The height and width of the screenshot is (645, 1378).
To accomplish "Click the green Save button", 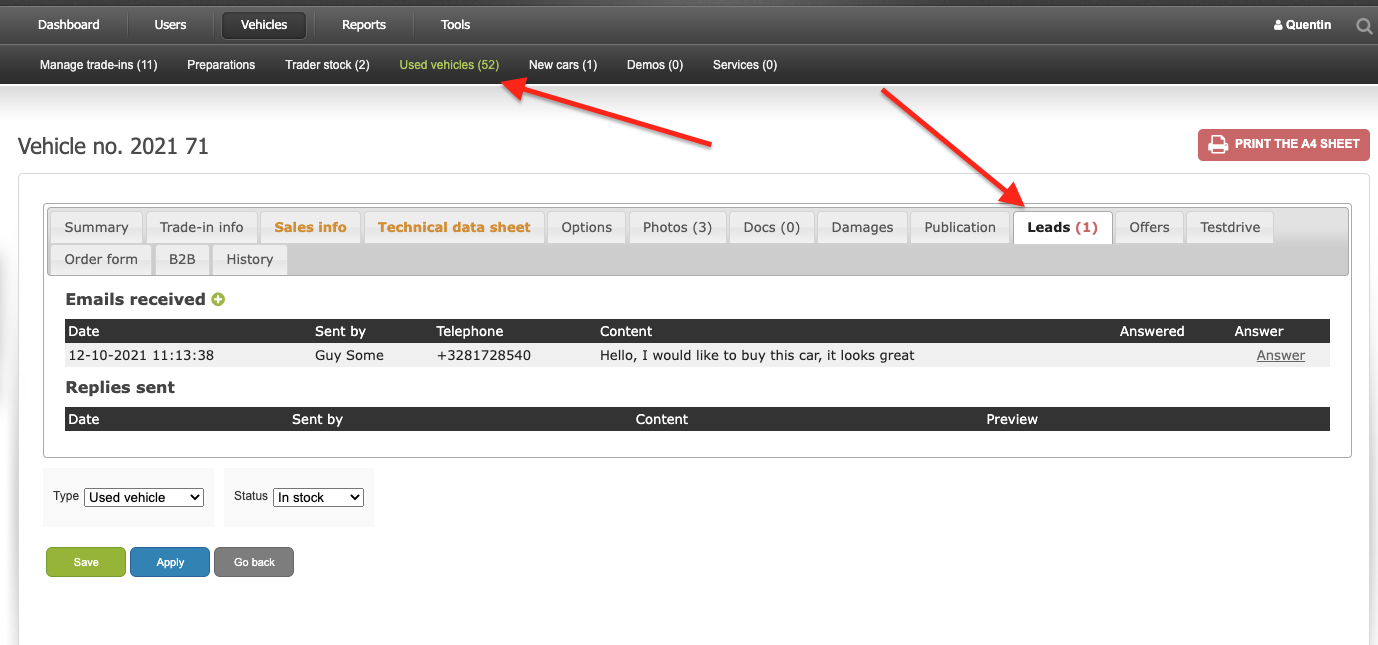I will pos(86,562).
